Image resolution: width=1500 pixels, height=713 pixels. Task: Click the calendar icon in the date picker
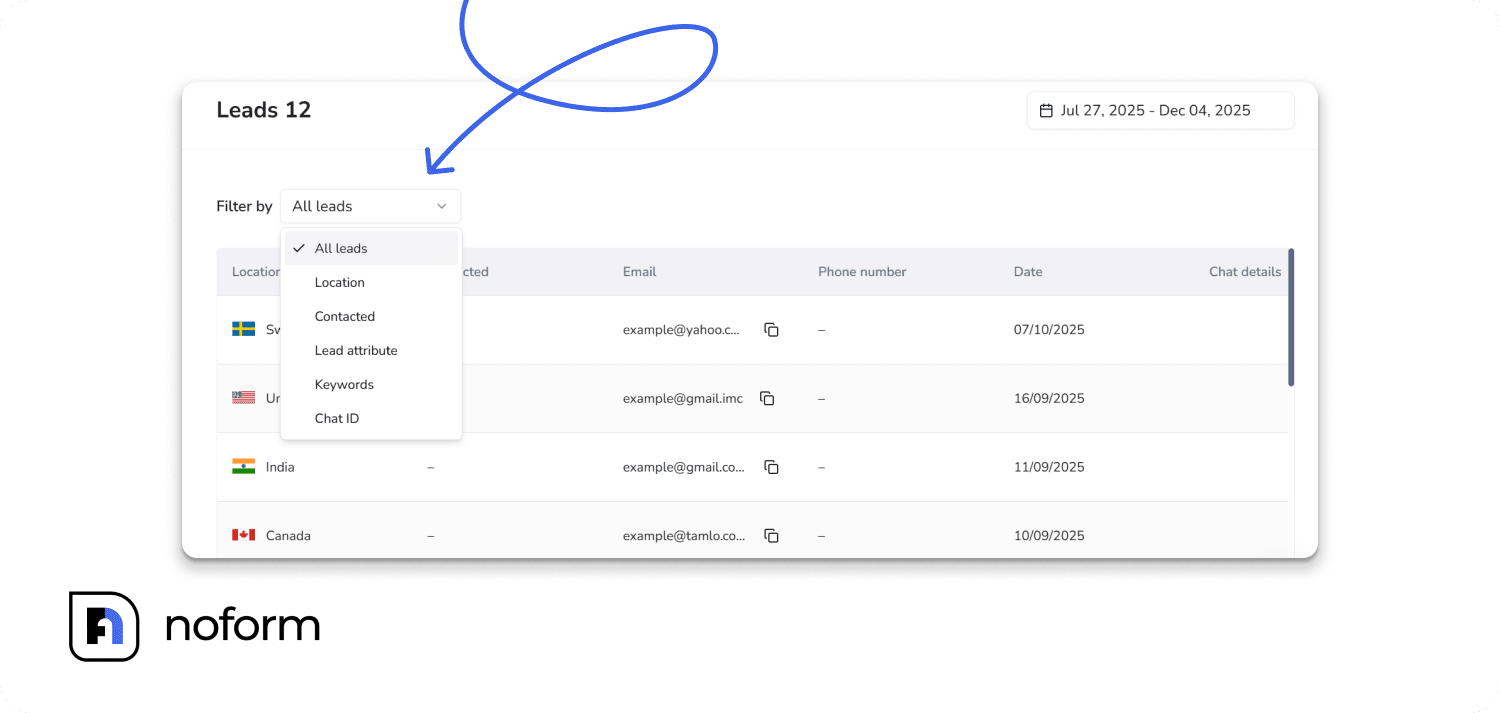coord(1046,109)
